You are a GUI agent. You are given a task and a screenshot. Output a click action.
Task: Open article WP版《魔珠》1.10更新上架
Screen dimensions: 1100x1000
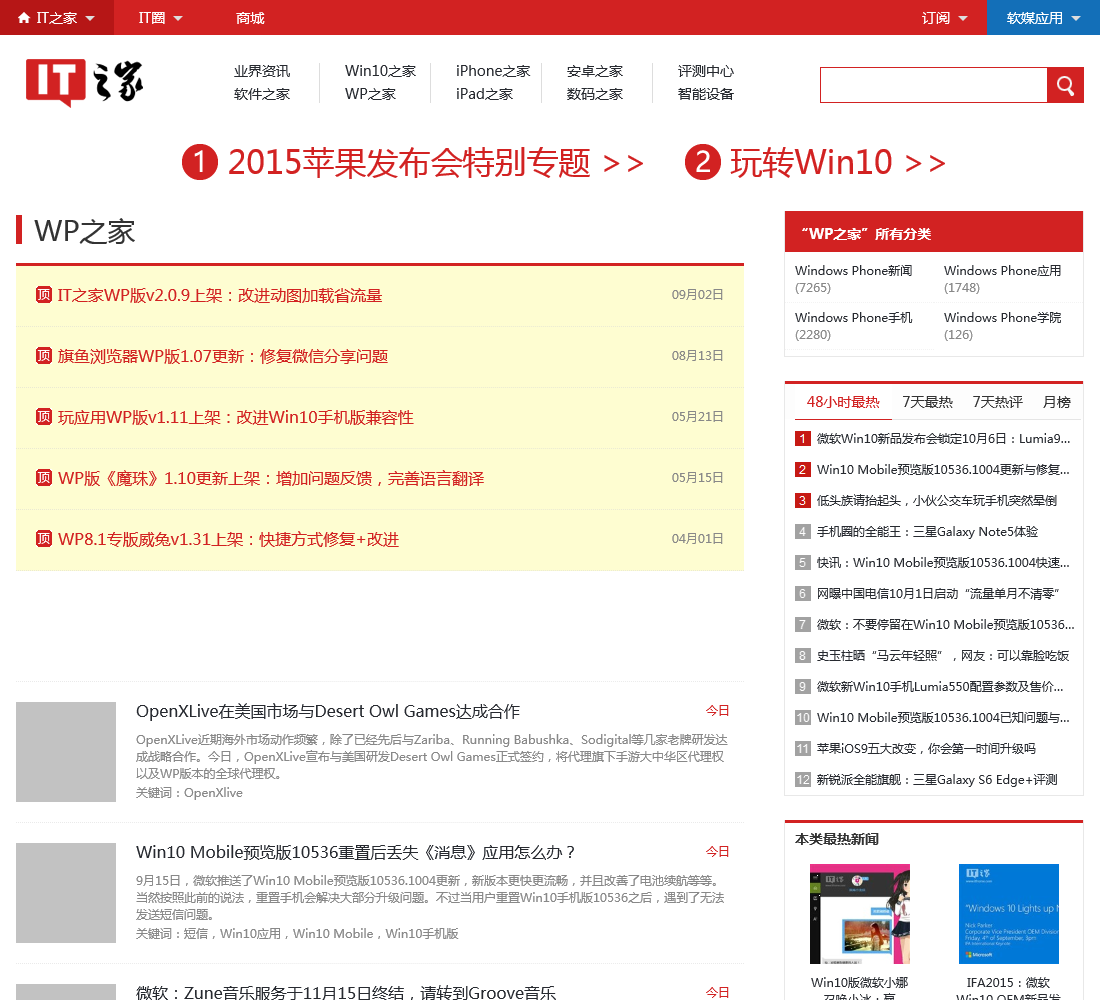[x=271, y=479]
